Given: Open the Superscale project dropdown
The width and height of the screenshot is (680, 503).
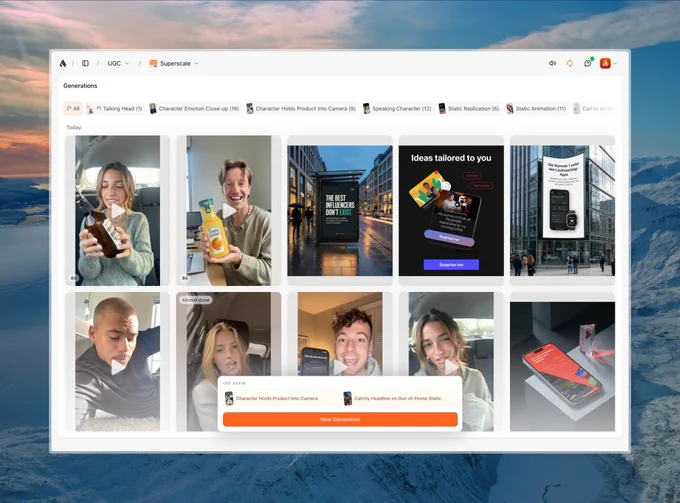Looking at the screenshot, I should tap(174, 63).
